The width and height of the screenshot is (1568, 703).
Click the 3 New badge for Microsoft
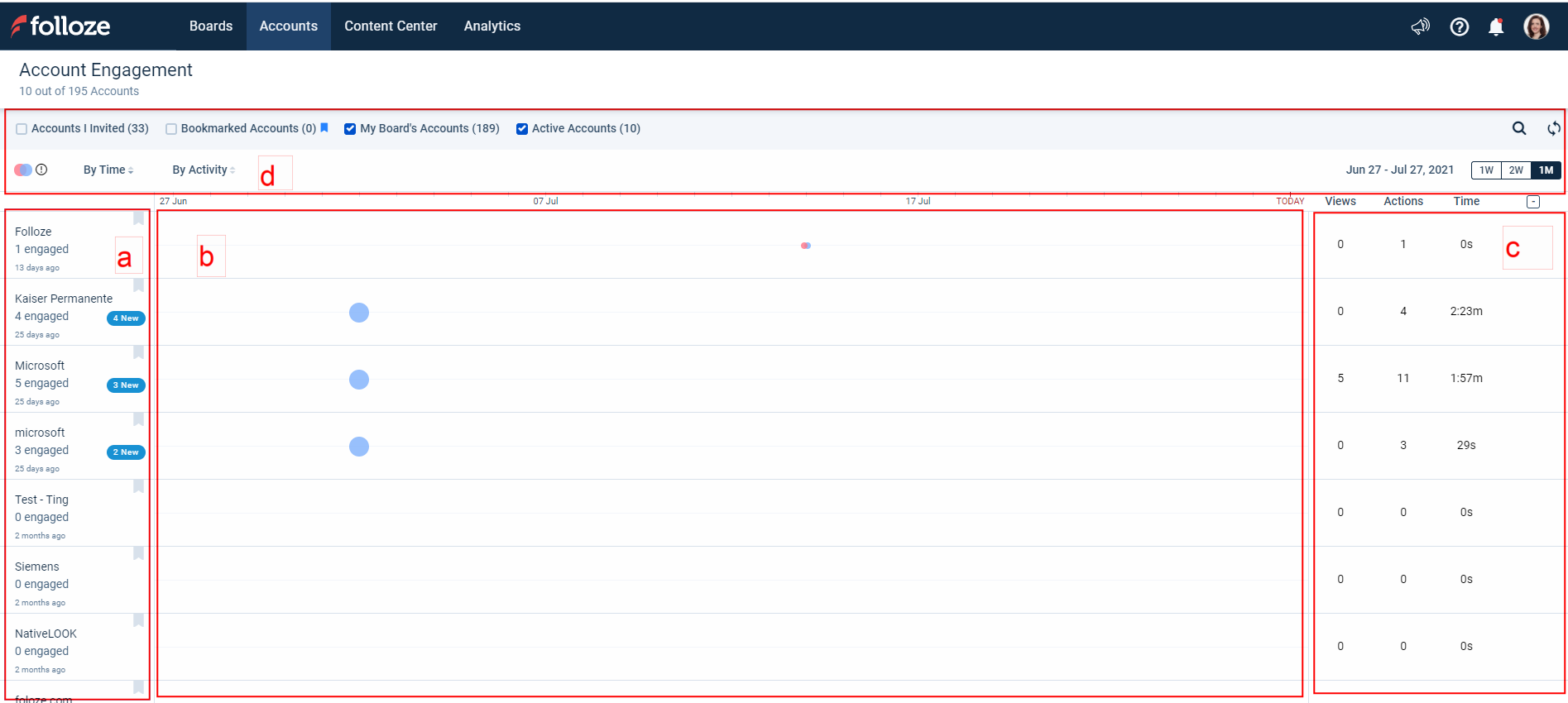coord(126,385)
